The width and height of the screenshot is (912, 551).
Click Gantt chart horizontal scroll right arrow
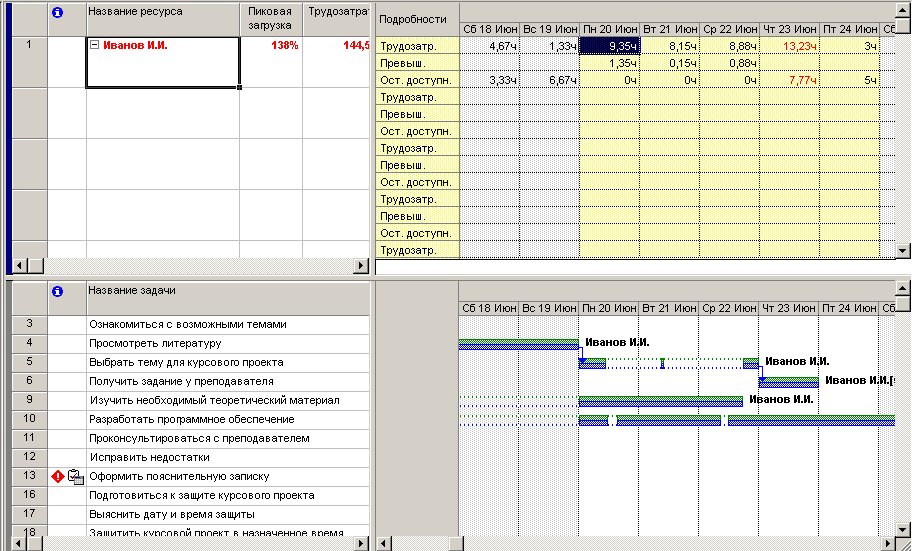[888, 543]
